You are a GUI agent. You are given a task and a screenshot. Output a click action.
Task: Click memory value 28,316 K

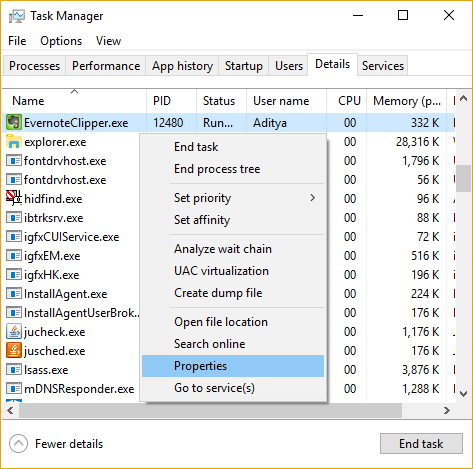(x=417, y=142)
